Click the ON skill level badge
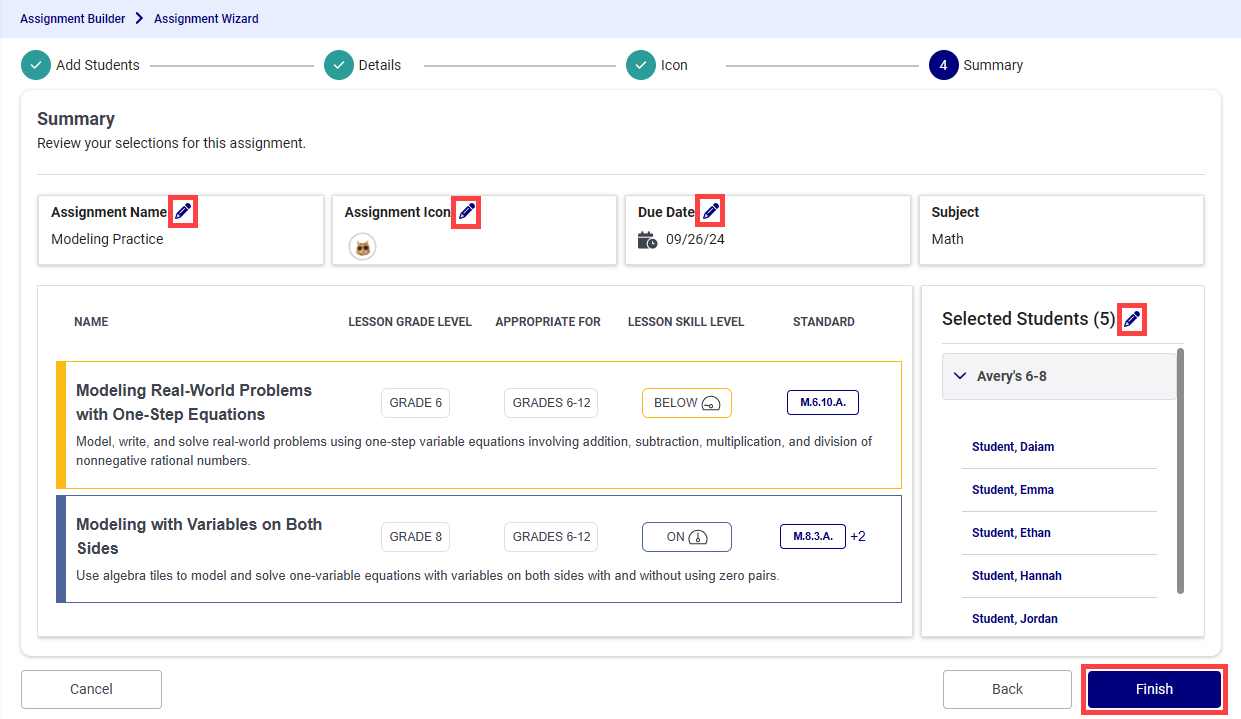Image resolution: width=1241 pixels, height=719 pixels. click(687, 537)
